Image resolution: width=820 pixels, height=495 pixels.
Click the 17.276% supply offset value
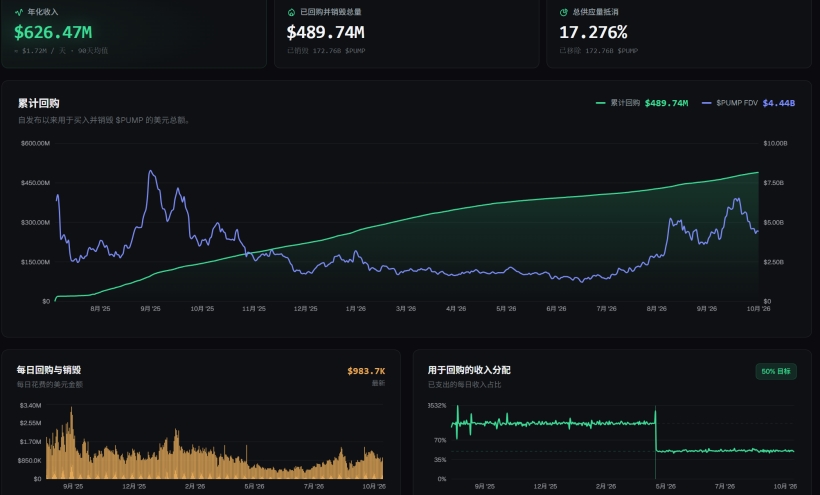[x=593, y=32]
